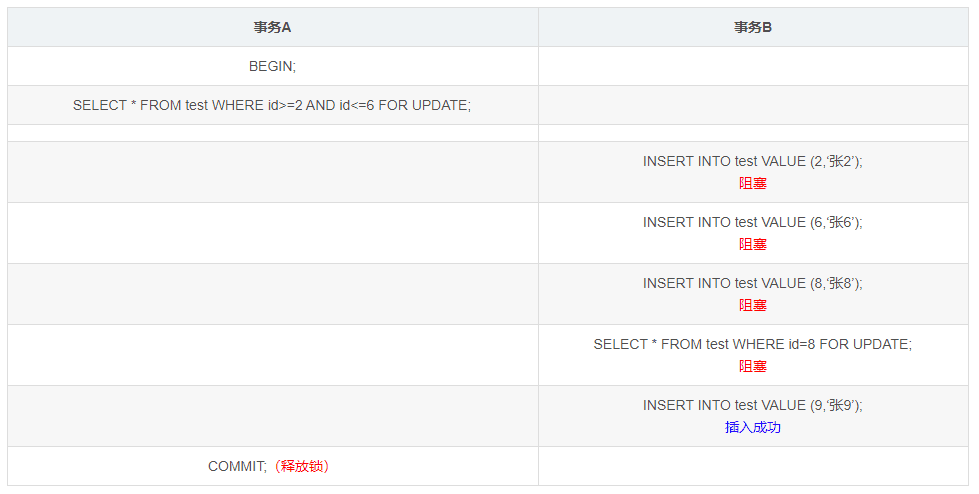Click the red 阻塞 under the id=8 select
The height and width of the screenshot is (494, 979).
click(x=753, y=367)
